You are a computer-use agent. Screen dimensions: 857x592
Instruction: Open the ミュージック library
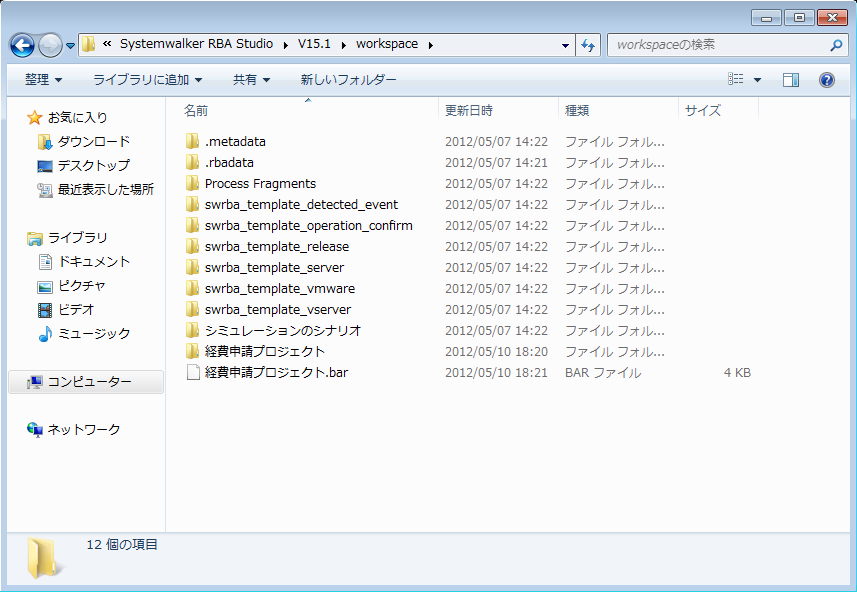pyautogui.click(x=94, y=333)
